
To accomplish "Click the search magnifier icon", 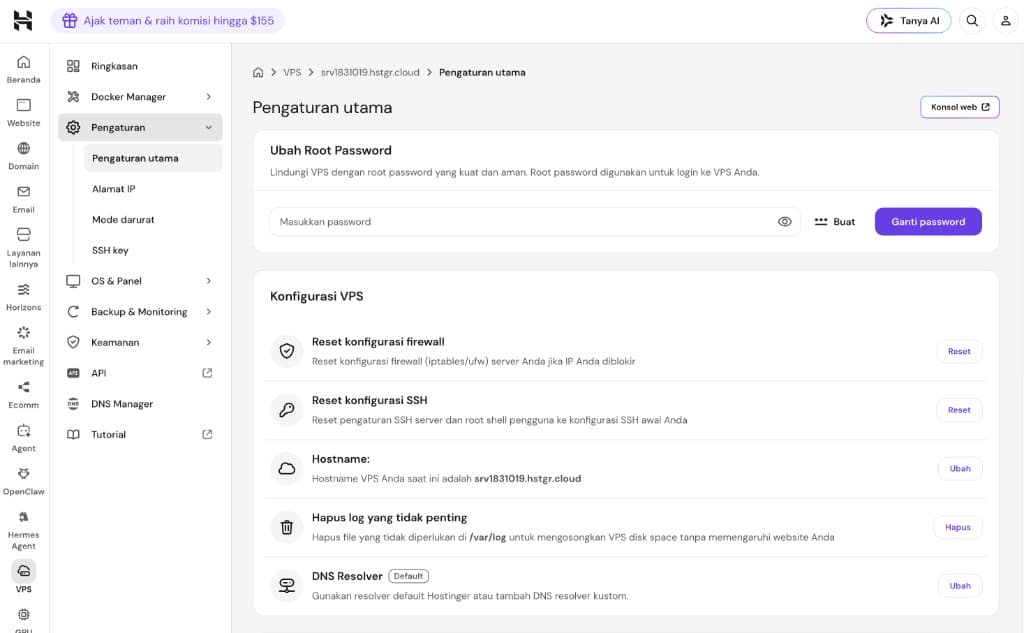I will tap(972, 20).
